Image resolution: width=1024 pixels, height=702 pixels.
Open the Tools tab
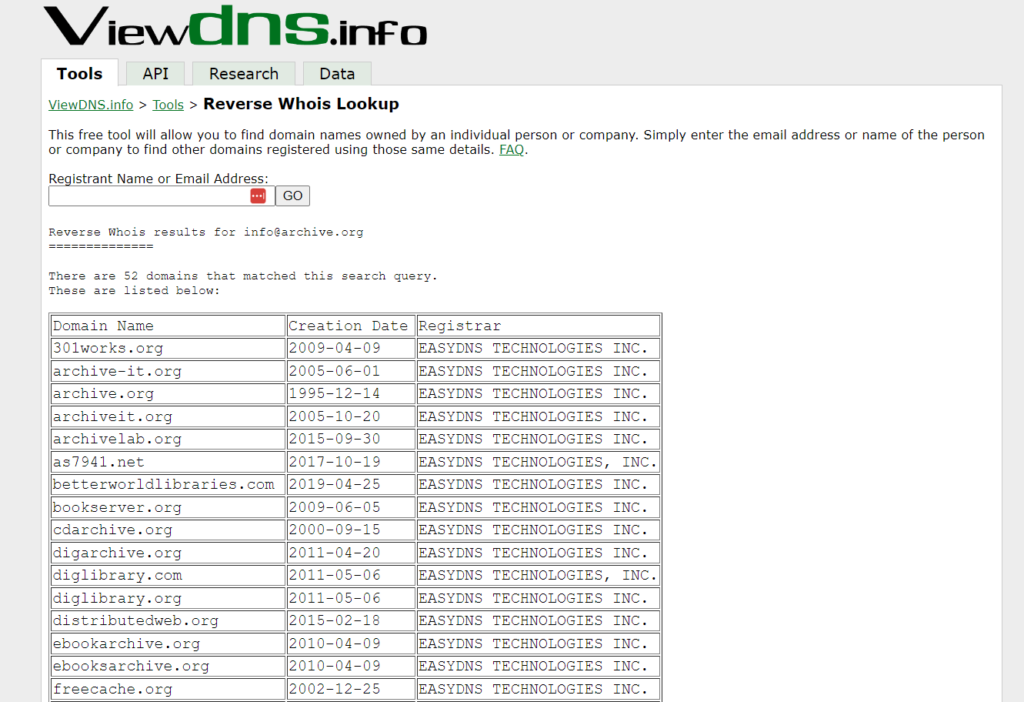80,74
